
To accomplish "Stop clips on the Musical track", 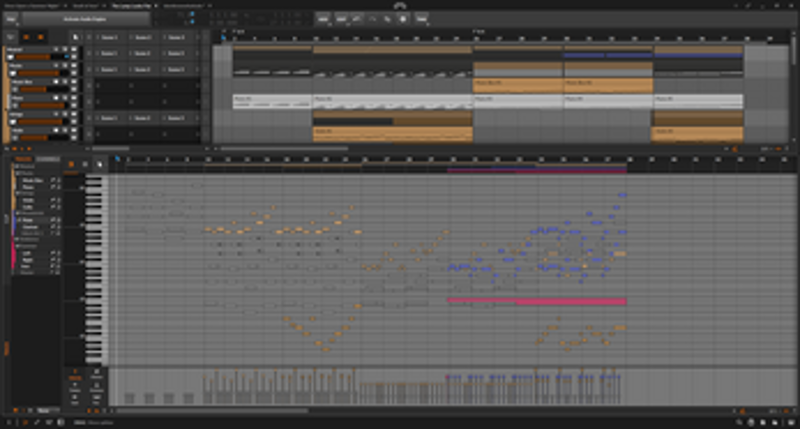I will (x=89, y=53).
